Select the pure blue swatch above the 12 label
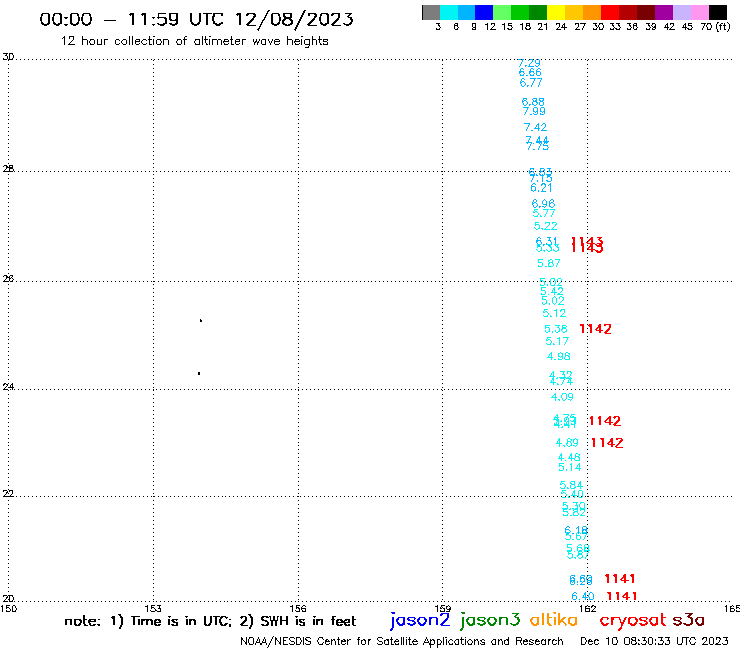Screen dimensions: 740x650 click(484, 12)
